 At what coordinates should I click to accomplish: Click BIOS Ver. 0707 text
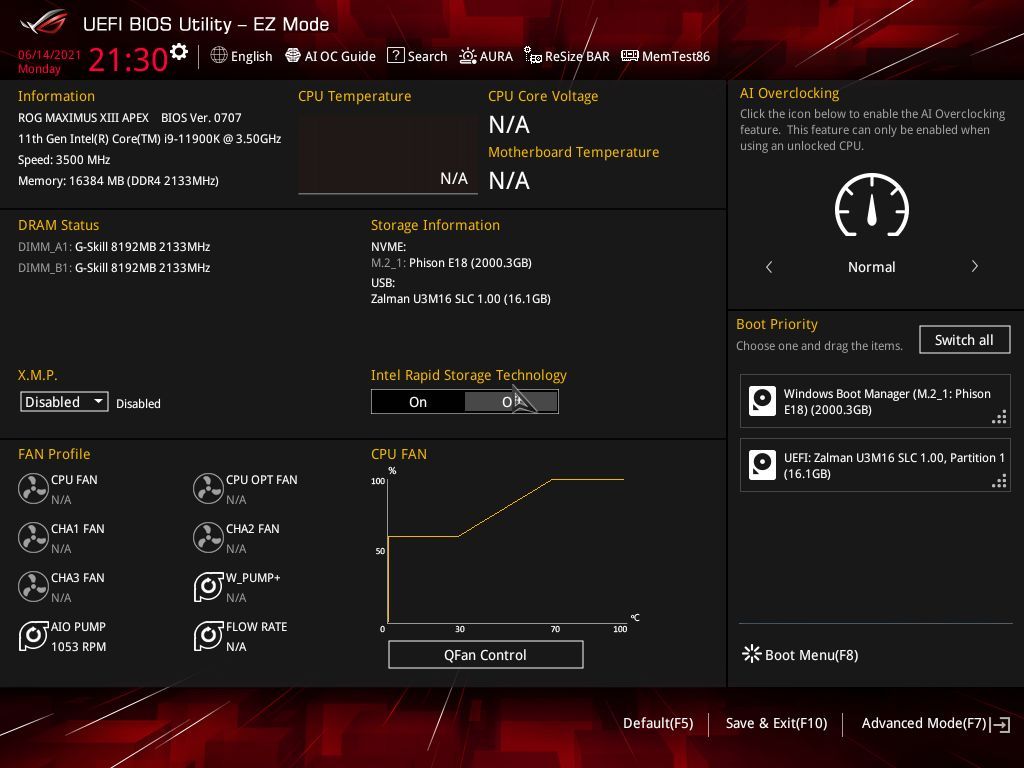pyautogui.click(x=201, y=118)
